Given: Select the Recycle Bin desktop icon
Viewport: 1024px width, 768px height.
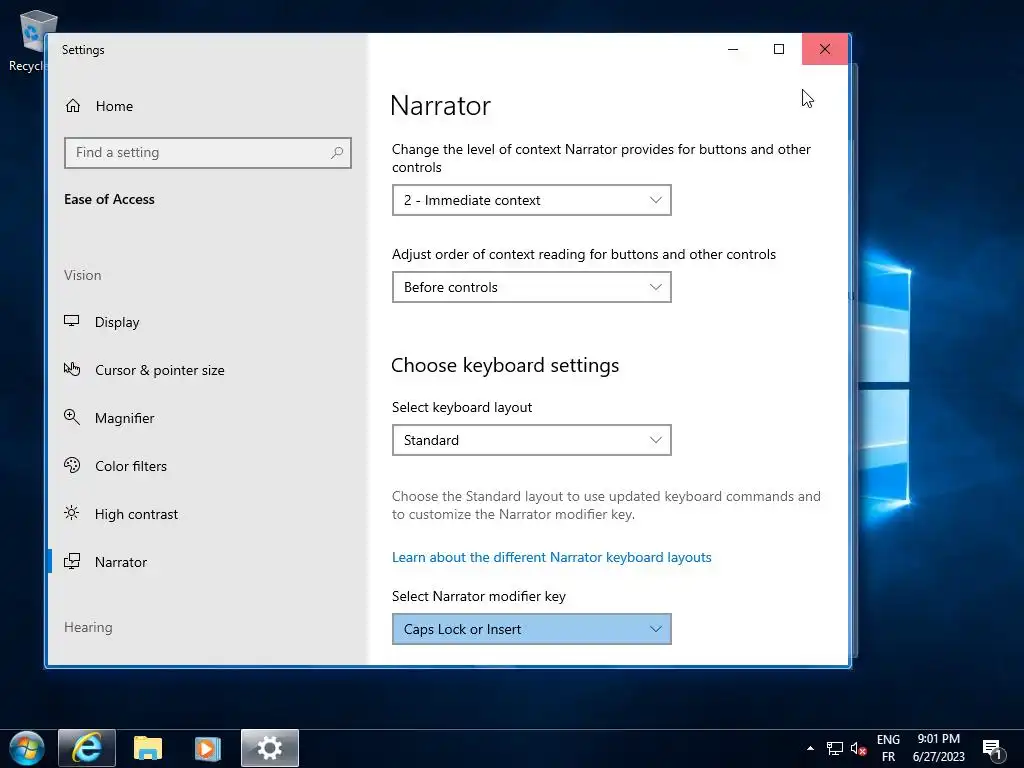Looking at the screenshot, I should tap(33, 40).
